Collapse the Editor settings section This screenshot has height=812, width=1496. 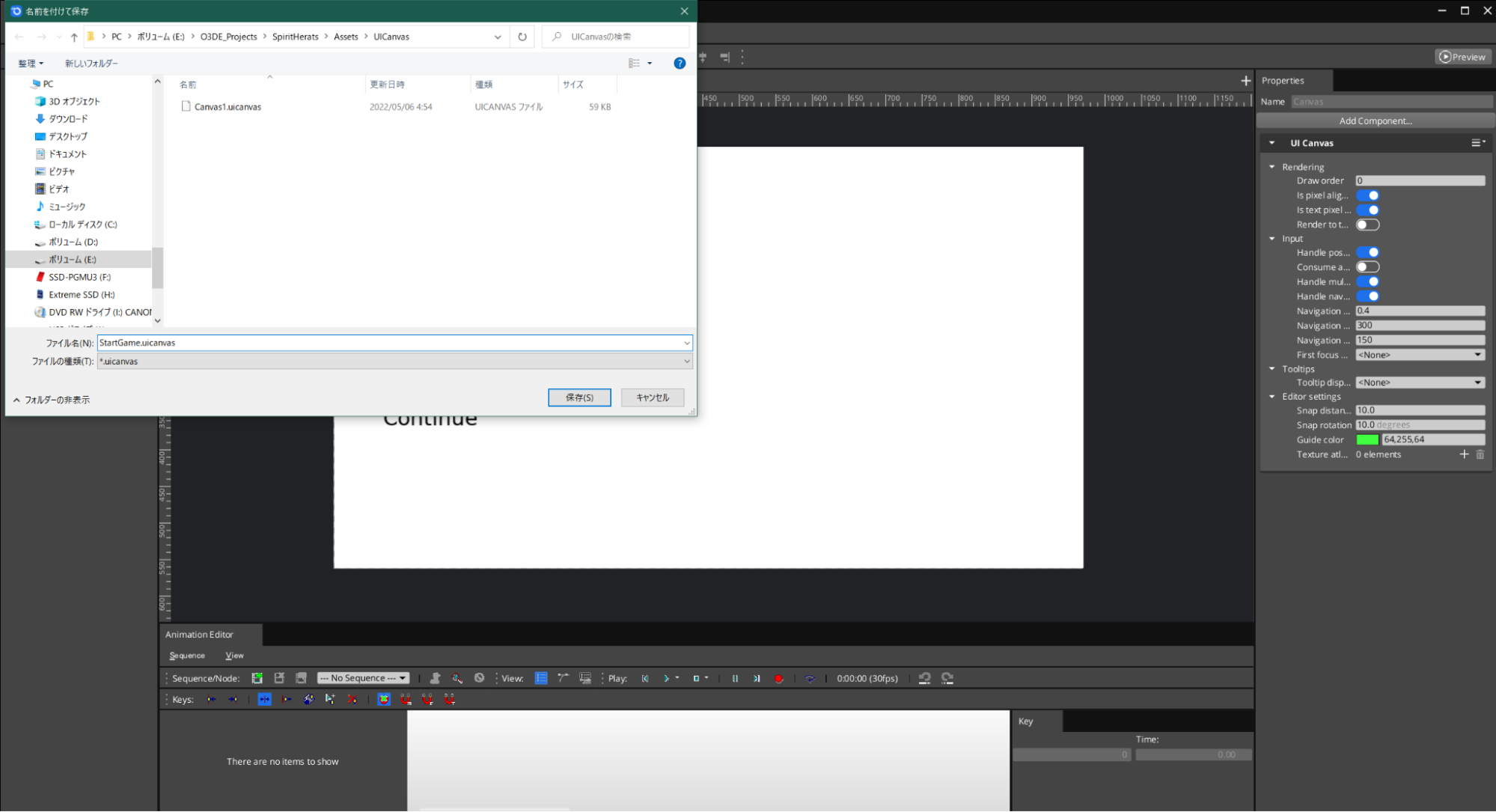point(1271,397)
